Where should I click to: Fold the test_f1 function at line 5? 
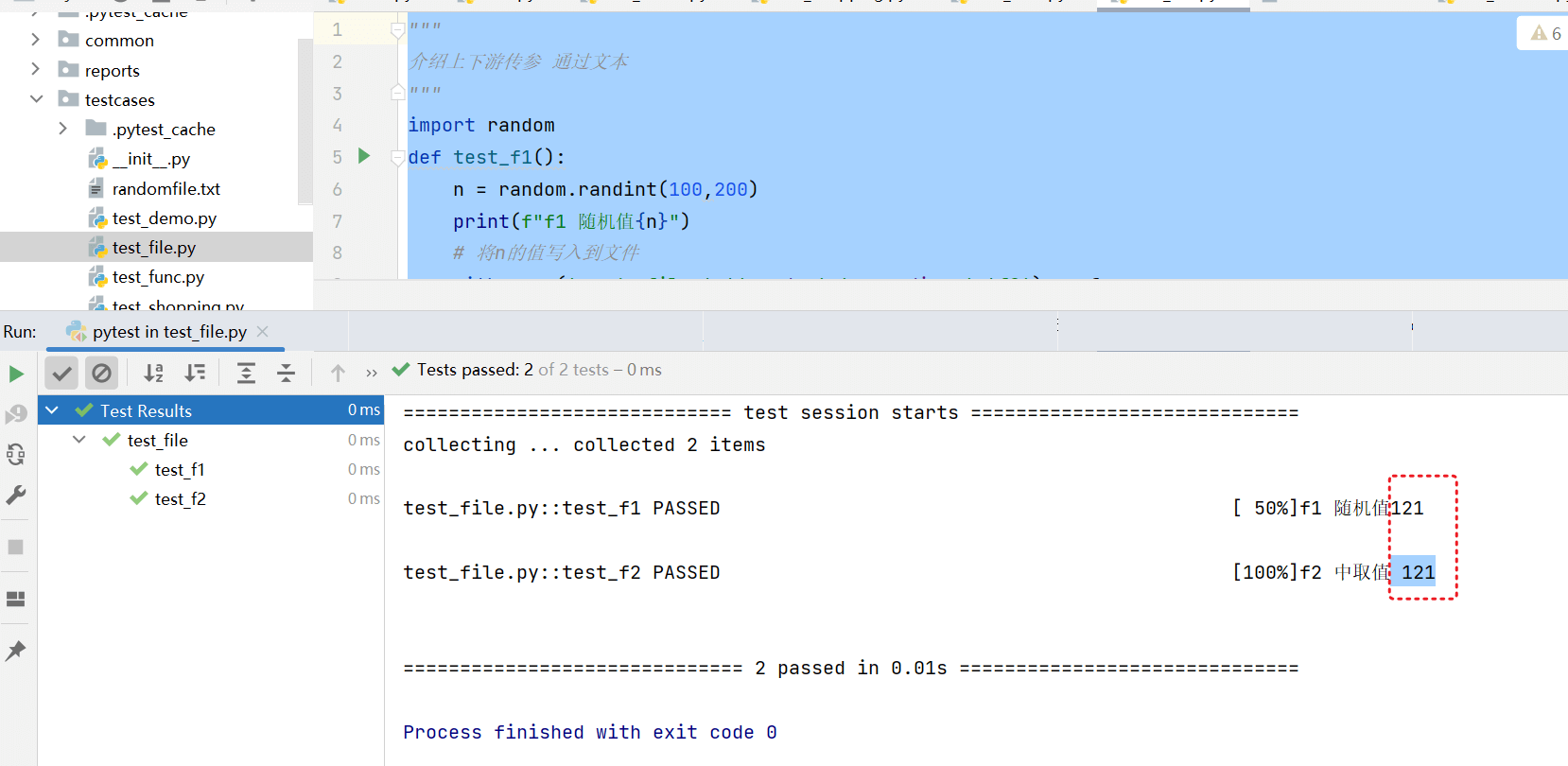point(398,158)
